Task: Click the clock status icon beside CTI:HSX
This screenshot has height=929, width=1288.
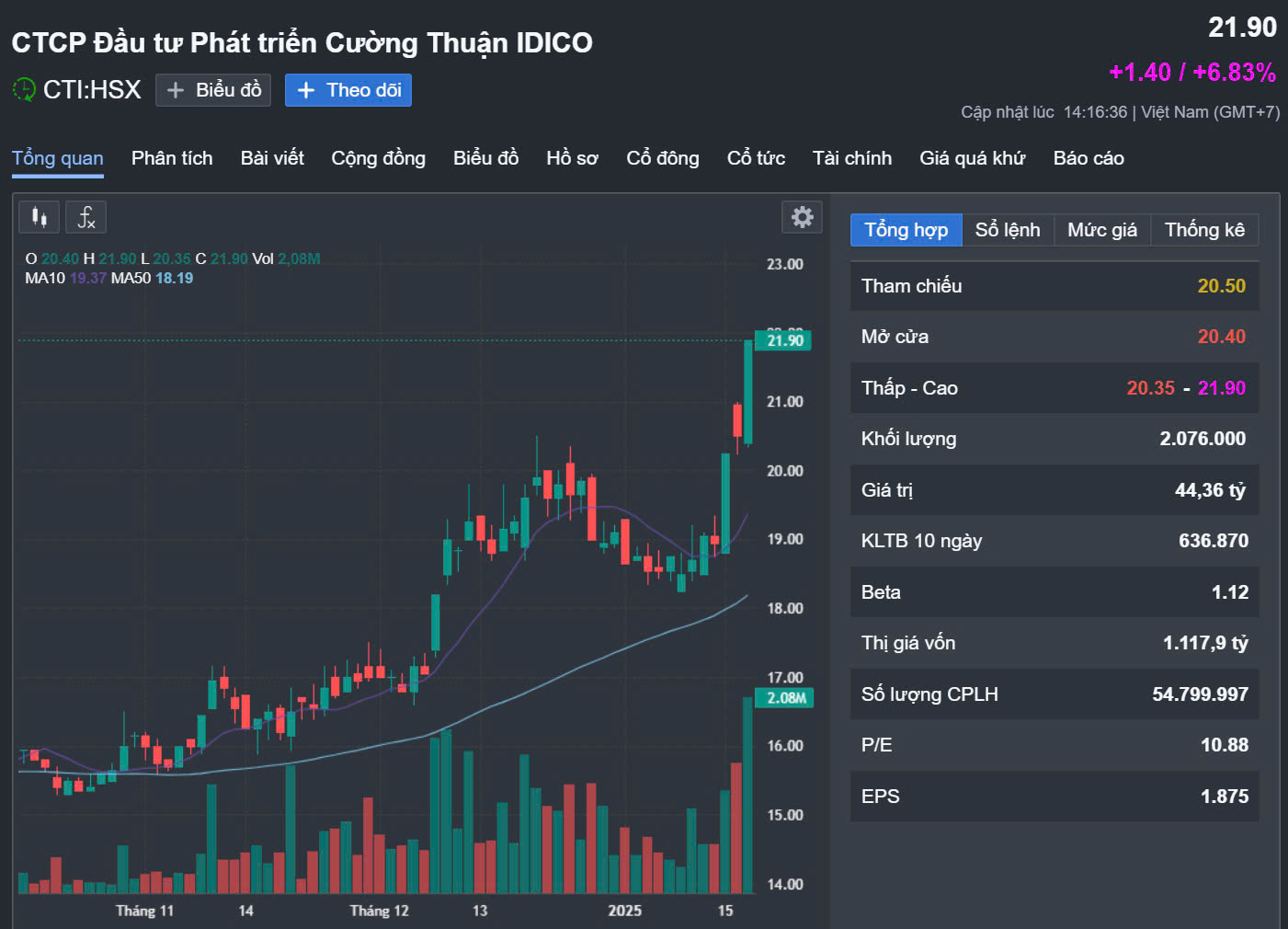Action: click(24, 89)
